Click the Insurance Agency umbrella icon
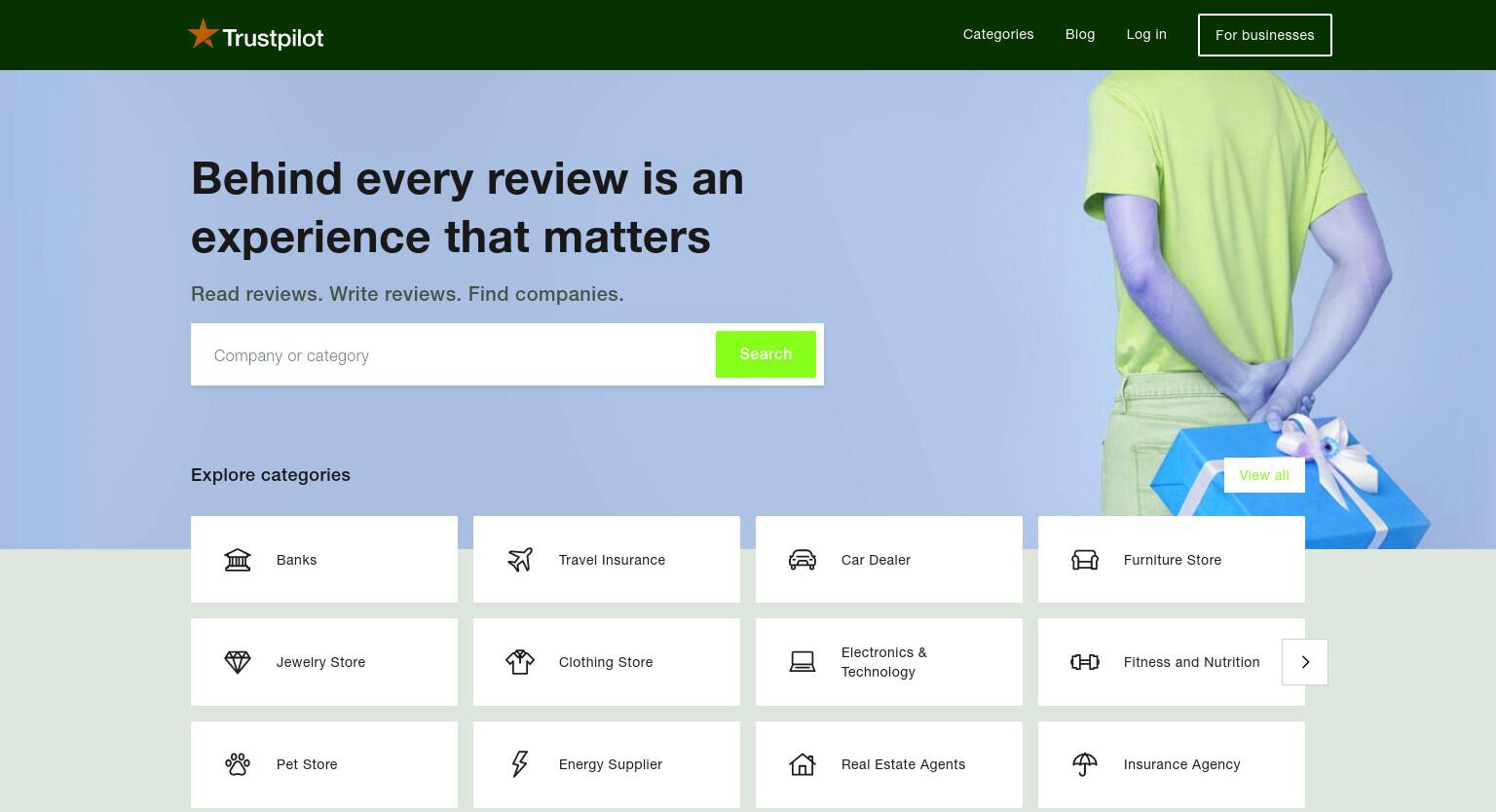The height and width of the screenshot is (812, 1496). point(1085,764)
